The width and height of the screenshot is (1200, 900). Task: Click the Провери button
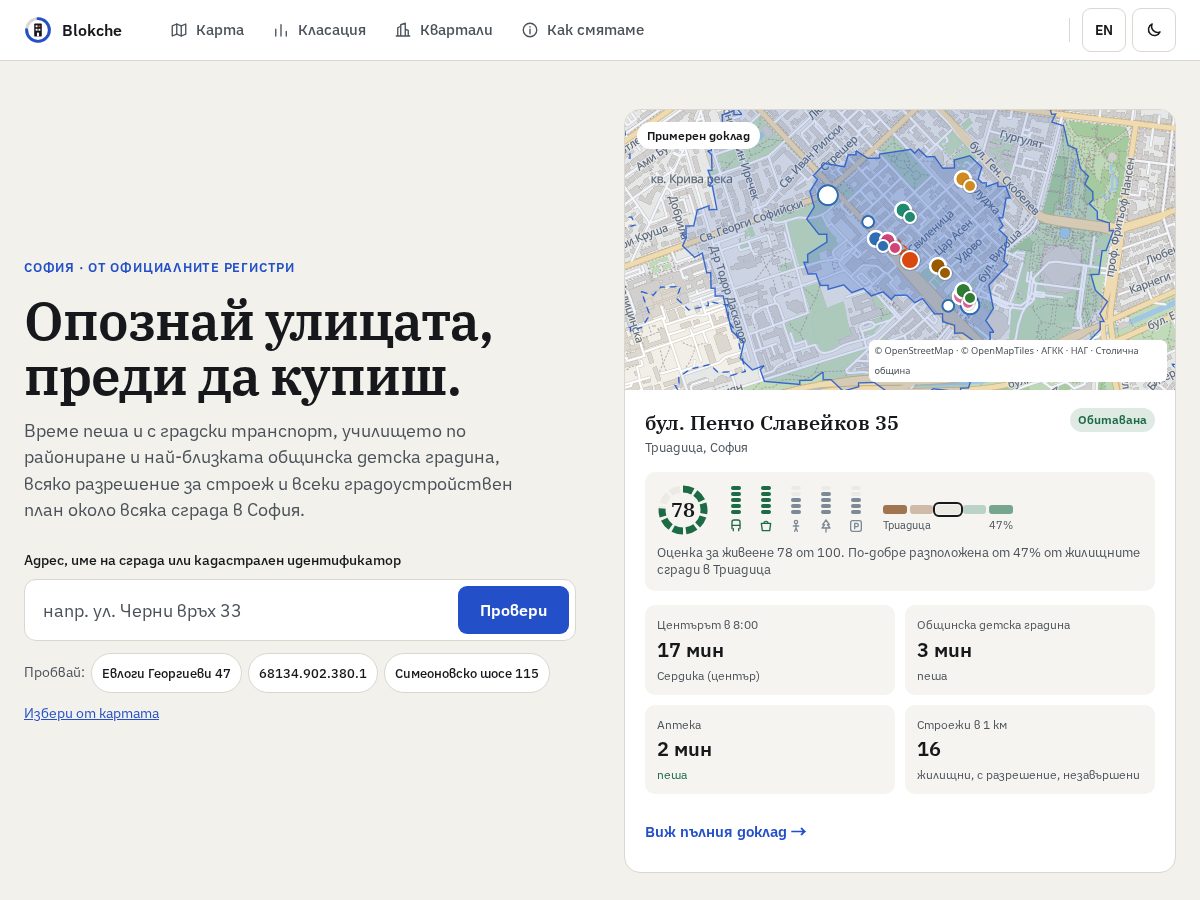coord(513,610)
